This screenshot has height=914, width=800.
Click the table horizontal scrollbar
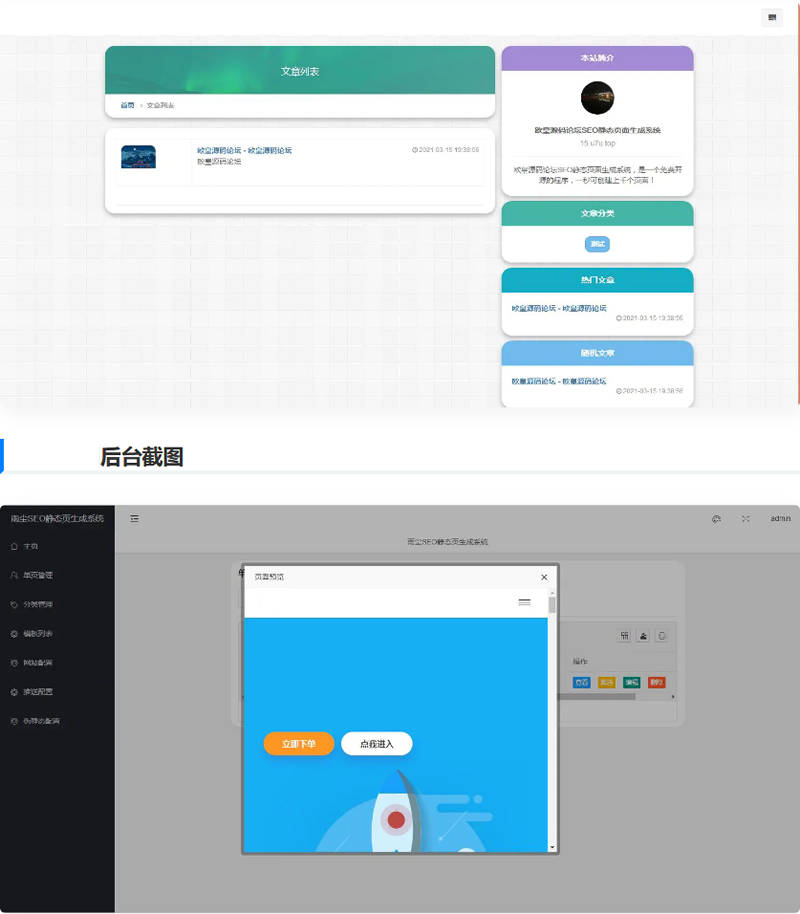tap(597, 697)
